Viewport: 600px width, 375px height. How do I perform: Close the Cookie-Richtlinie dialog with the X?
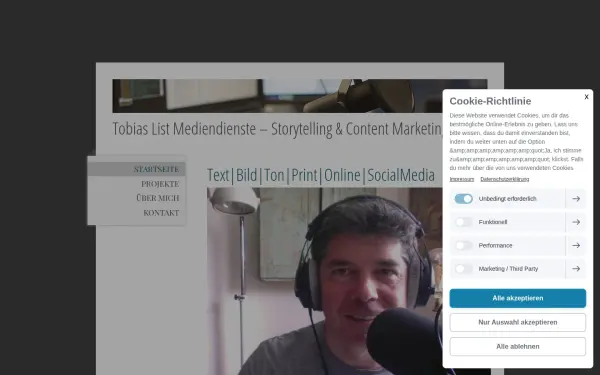[x=586, y=97]
